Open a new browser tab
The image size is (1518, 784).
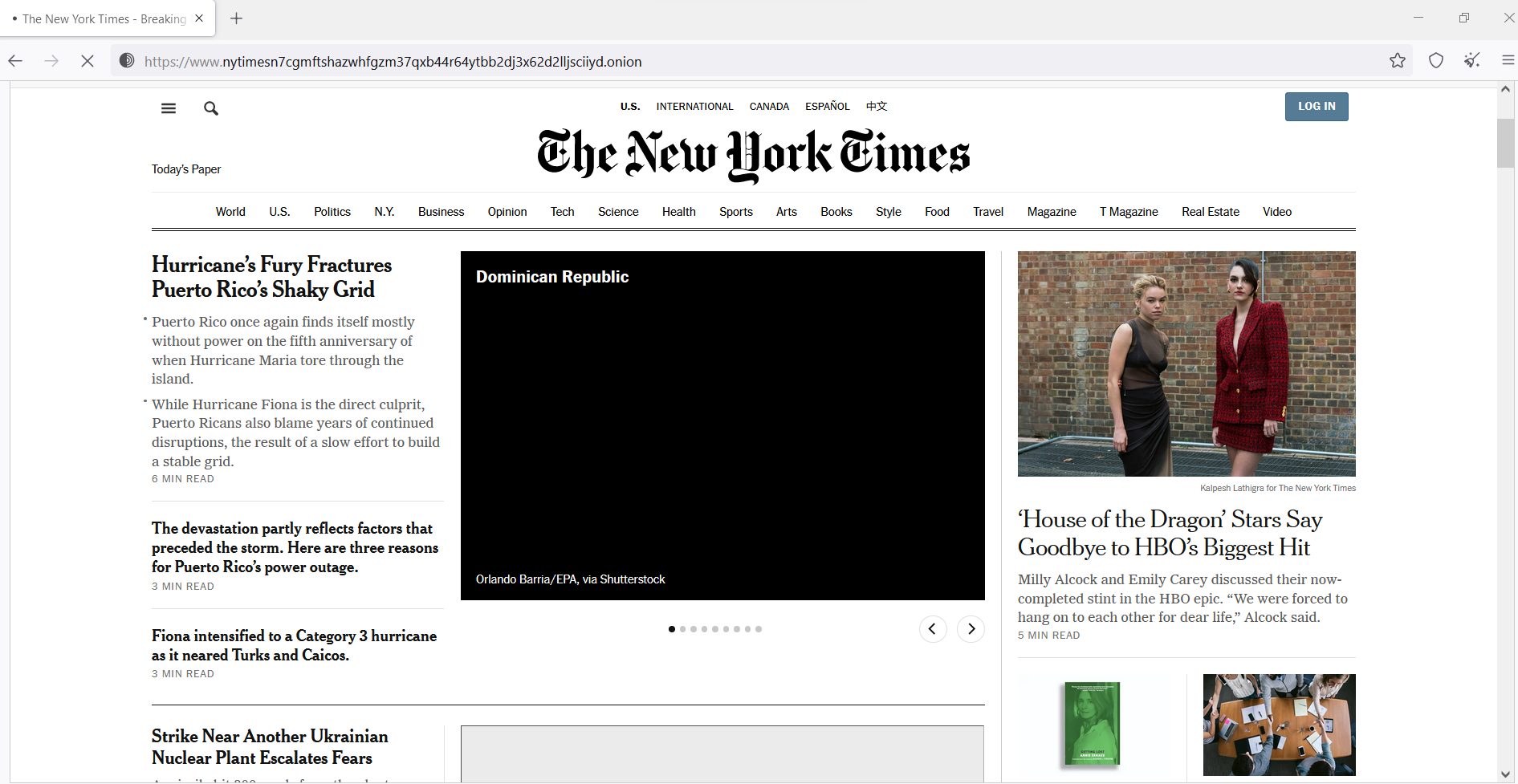pos(236,18)
